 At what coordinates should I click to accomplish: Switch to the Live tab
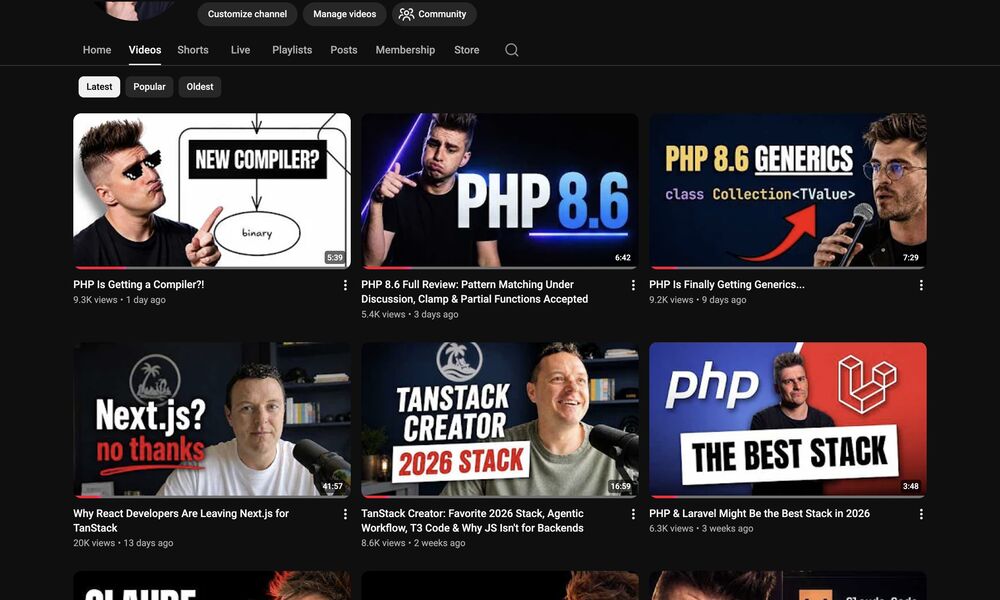pyautogui.click(x=240, y=50)
